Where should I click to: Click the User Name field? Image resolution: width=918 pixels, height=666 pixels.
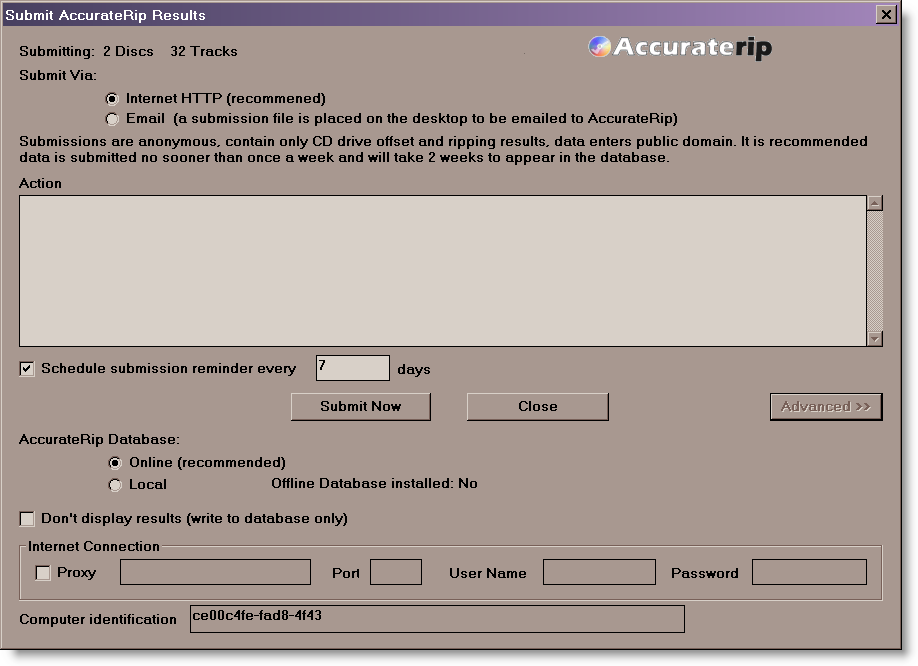point(599,572)
